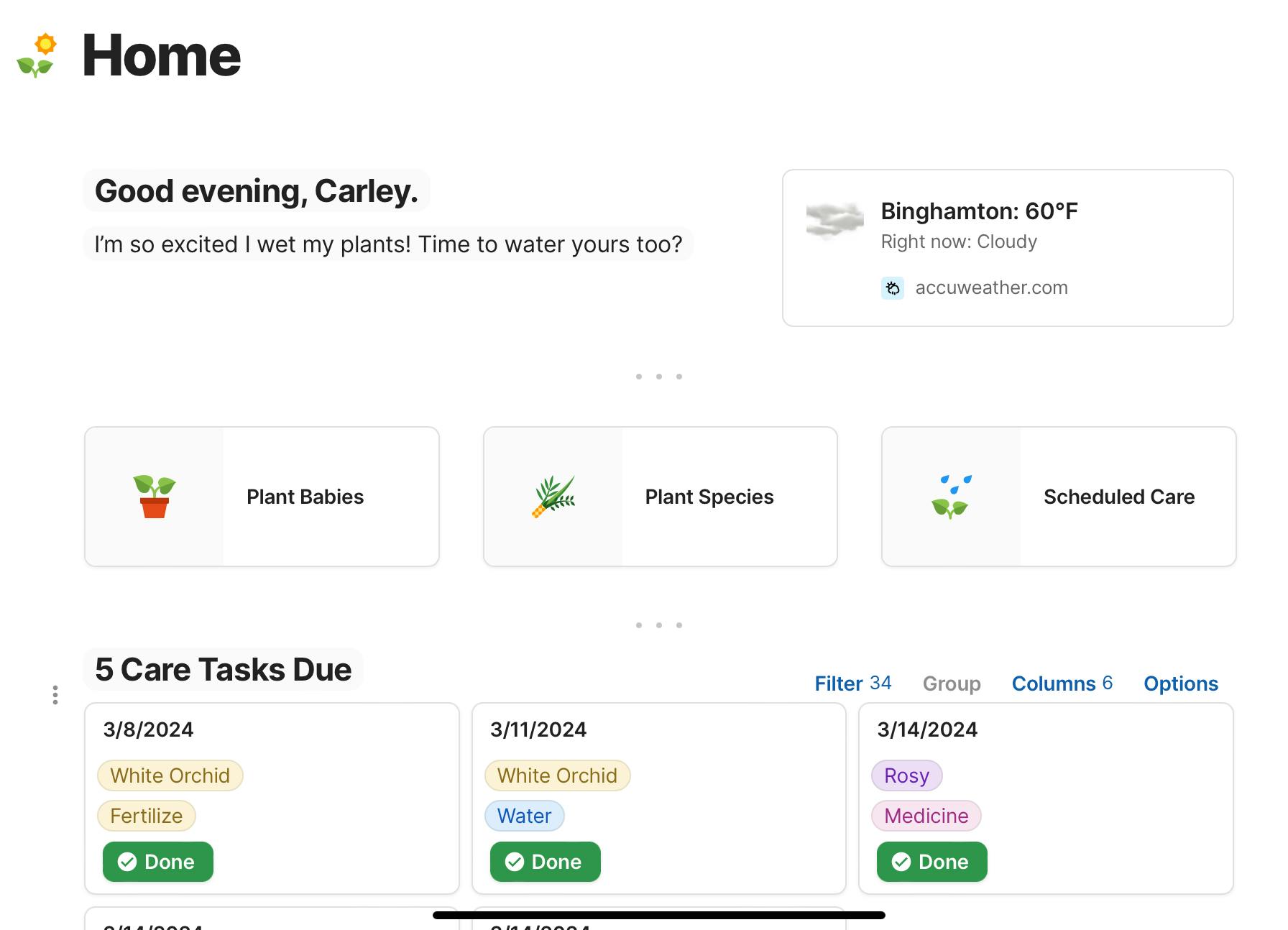Click the cloudy weather icon
The image size is (1288, 930).
[834, 220]
